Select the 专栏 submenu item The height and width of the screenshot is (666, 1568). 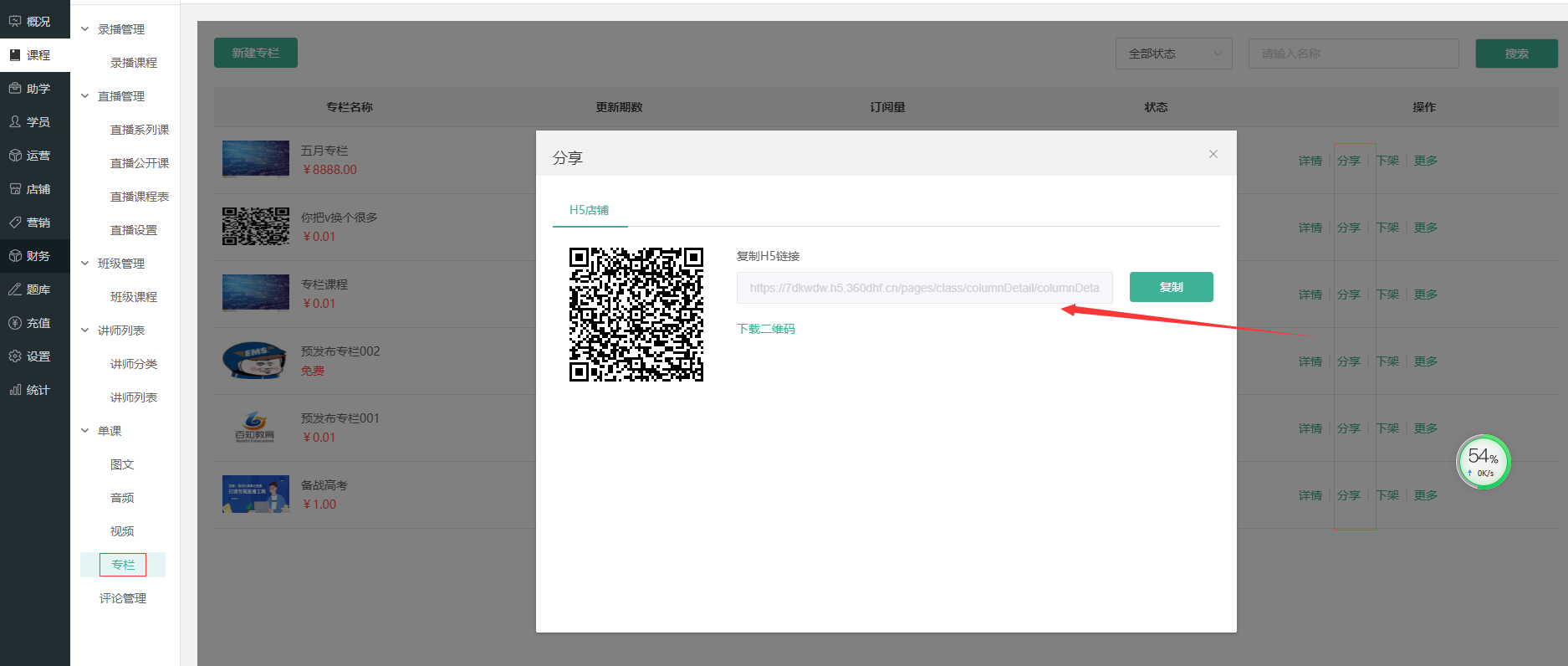(x=123, y=565)
